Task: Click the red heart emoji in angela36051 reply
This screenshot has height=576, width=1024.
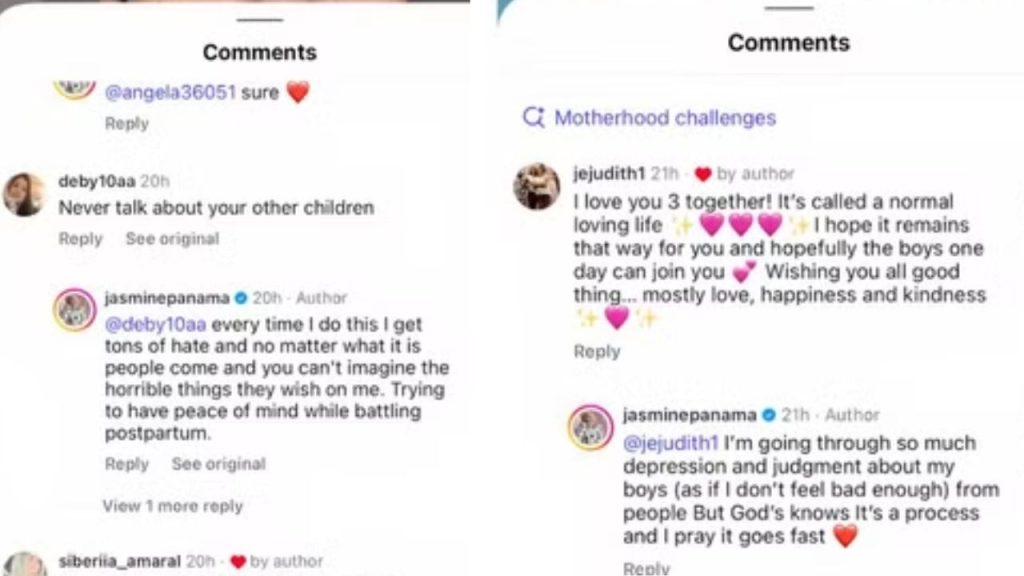Action: coord(299,91)
